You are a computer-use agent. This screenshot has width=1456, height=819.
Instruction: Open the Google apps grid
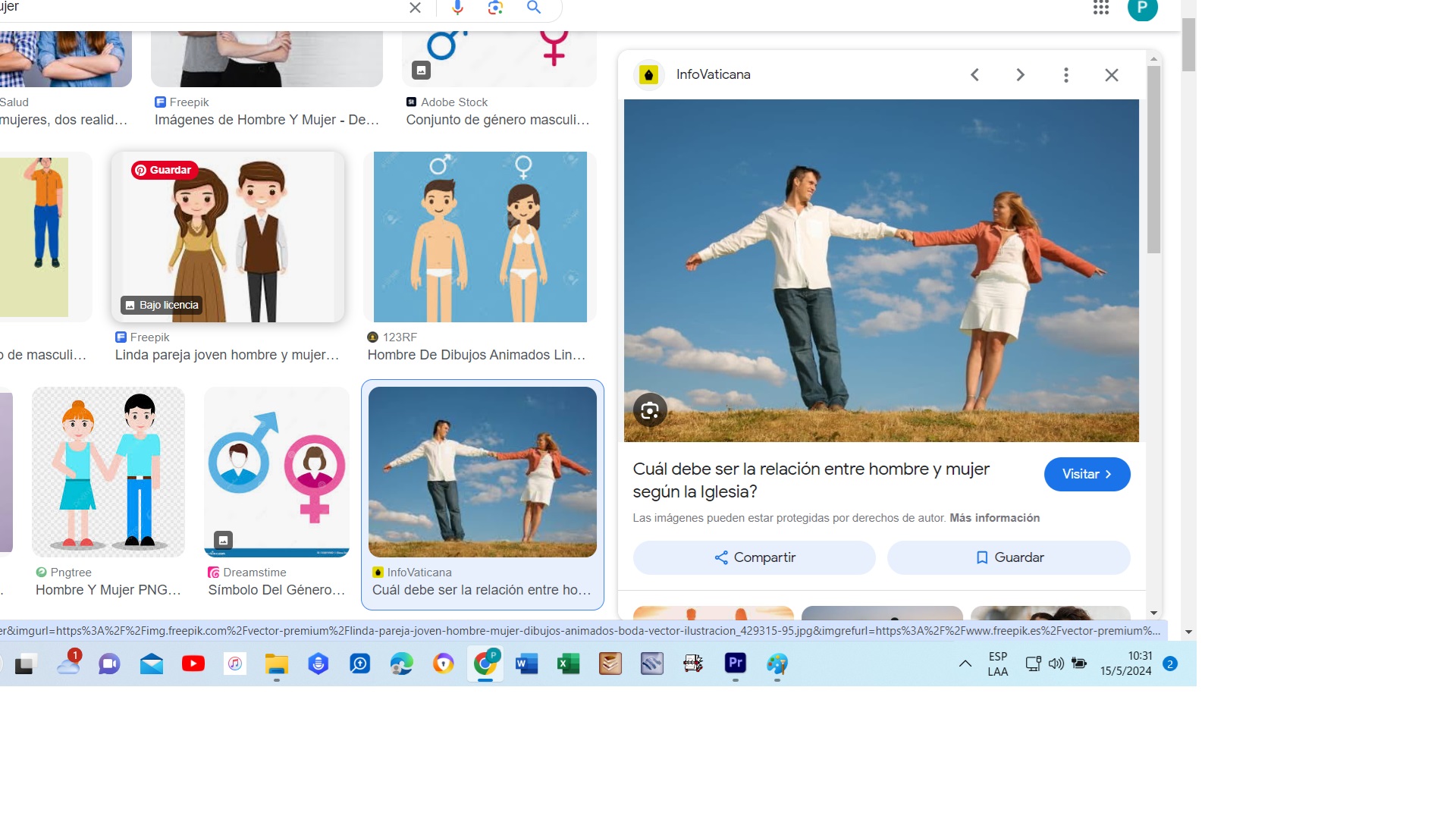1101,8
